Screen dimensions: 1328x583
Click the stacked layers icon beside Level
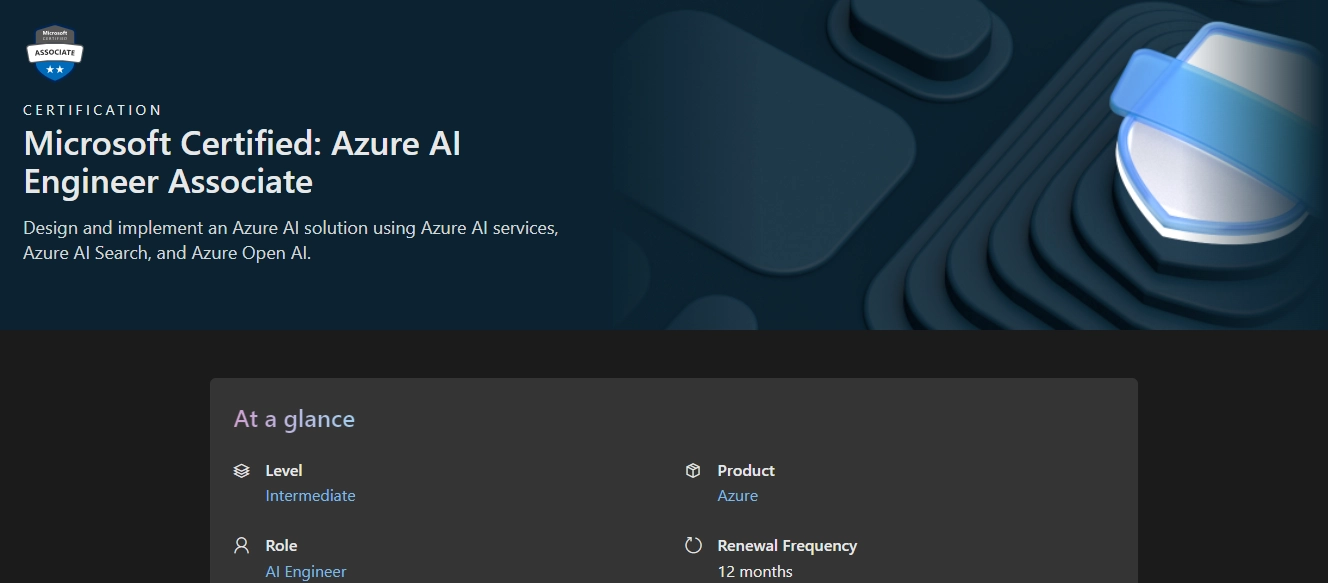pyautogui.click(x=240, y=470)
